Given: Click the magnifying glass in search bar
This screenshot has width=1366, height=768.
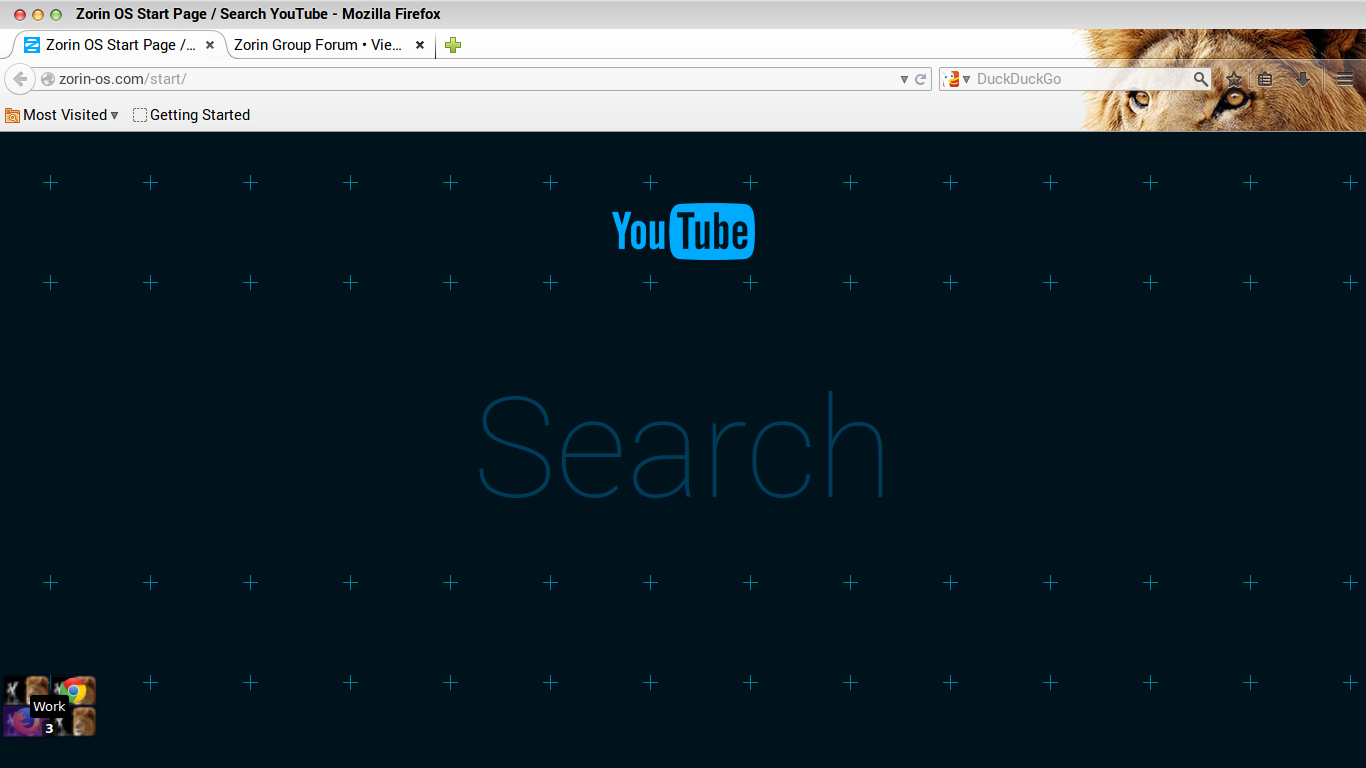Looking at the screenshot, I should pyautogui.click(x=1200, y=79).
